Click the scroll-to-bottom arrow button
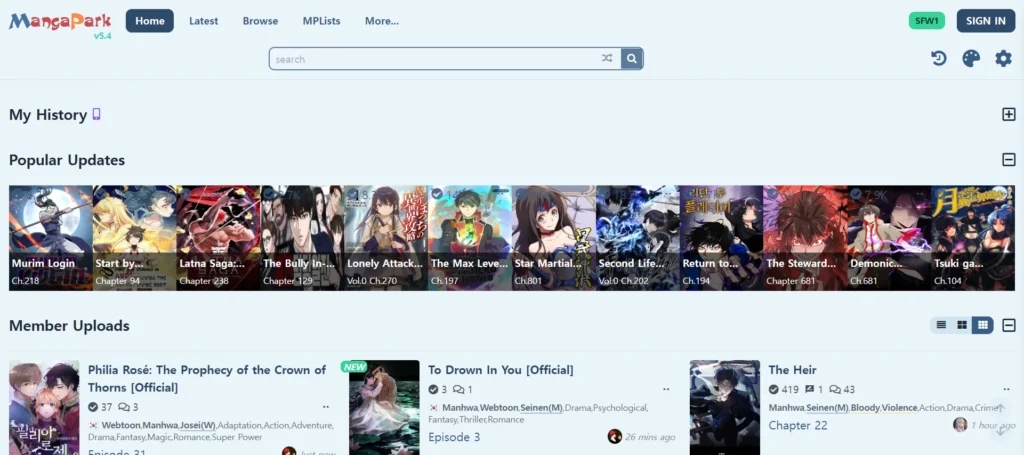Image resolution: width=1024 pixels, height=455 pixels. pos(1000,429)
